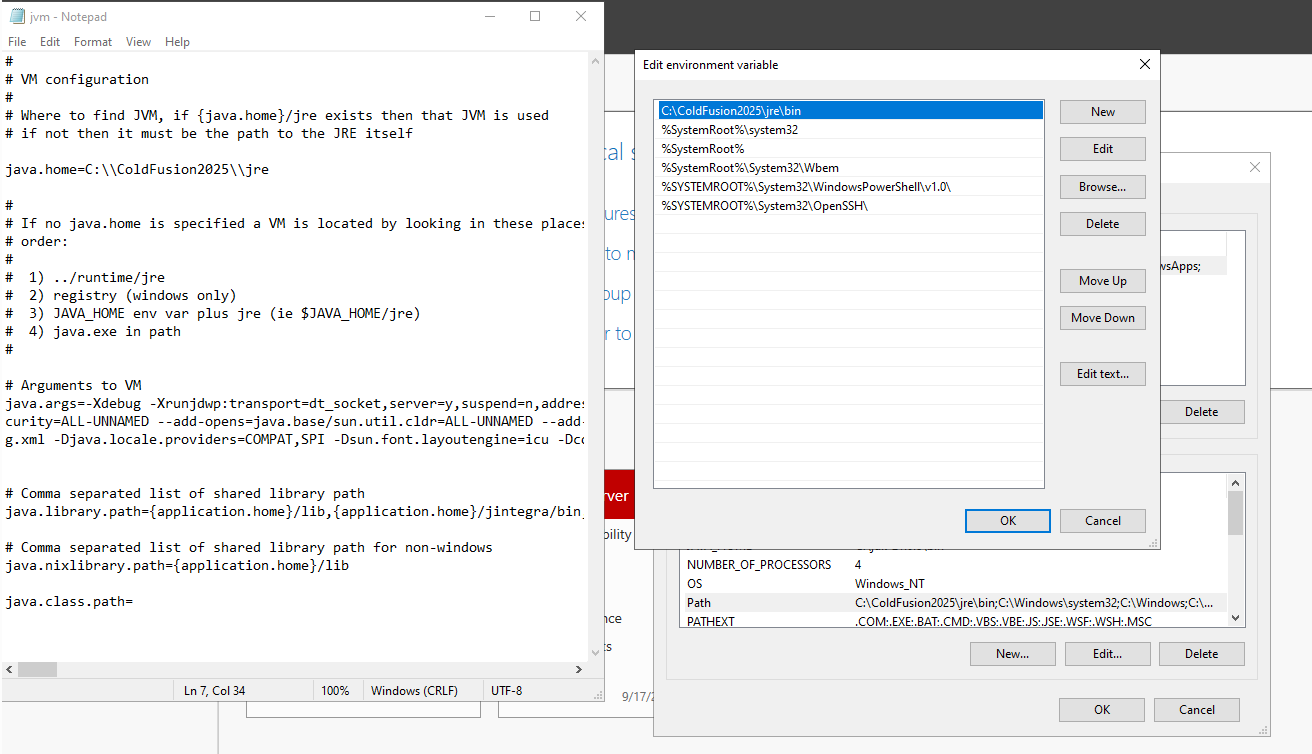This screenshot has height=754, width=1312.
Task: Close the jvm Notepad window
Action: click(581, 16)
